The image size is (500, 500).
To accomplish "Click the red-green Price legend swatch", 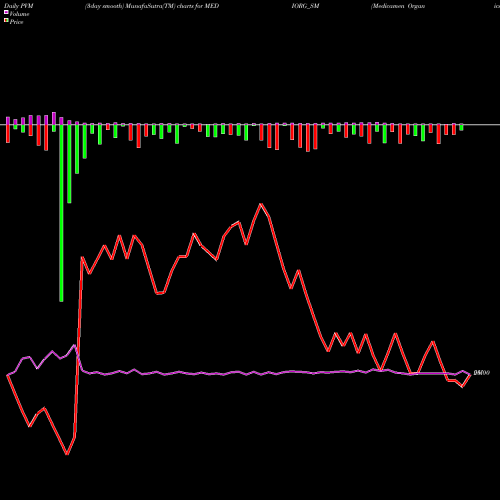I will pyautogui.click(x=6, y=21).
